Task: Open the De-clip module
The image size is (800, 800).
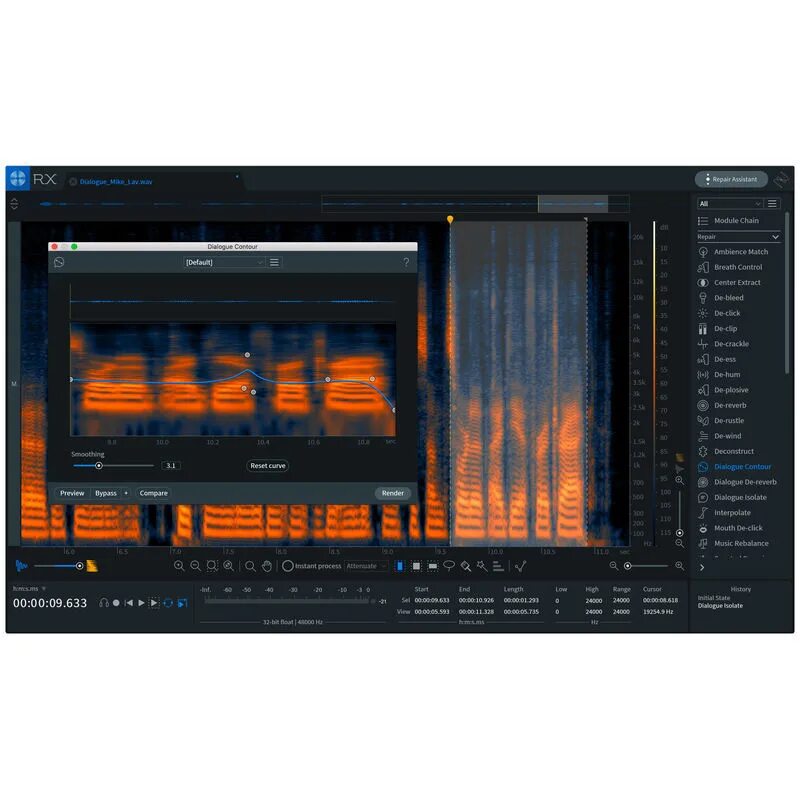Action: click(717, 329)
